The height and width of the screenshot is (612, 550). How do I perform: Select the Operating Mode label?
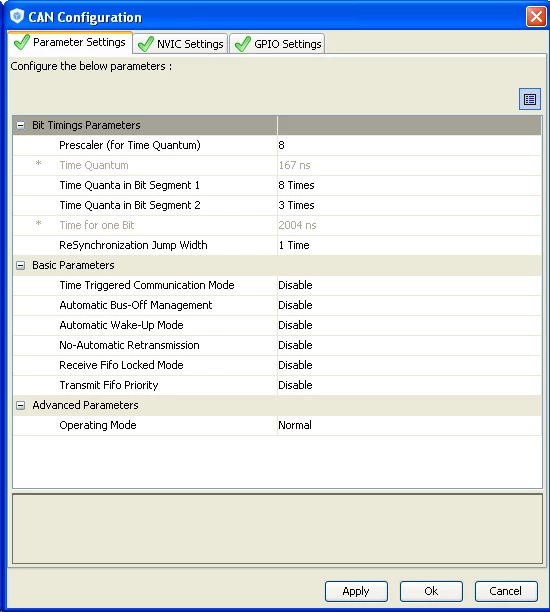[98, 425]
